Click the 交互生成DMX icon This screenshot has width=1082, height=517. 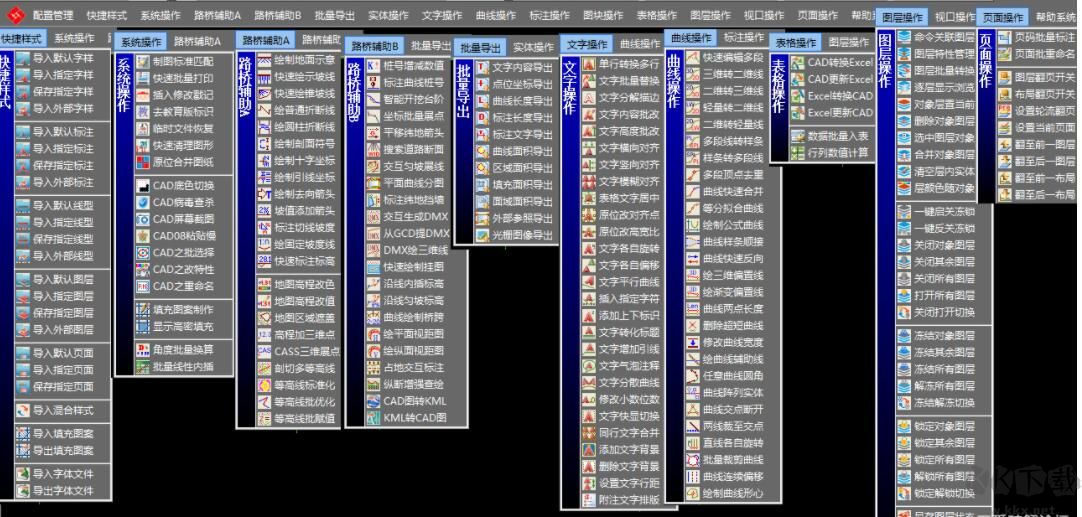tap(373, 217)
